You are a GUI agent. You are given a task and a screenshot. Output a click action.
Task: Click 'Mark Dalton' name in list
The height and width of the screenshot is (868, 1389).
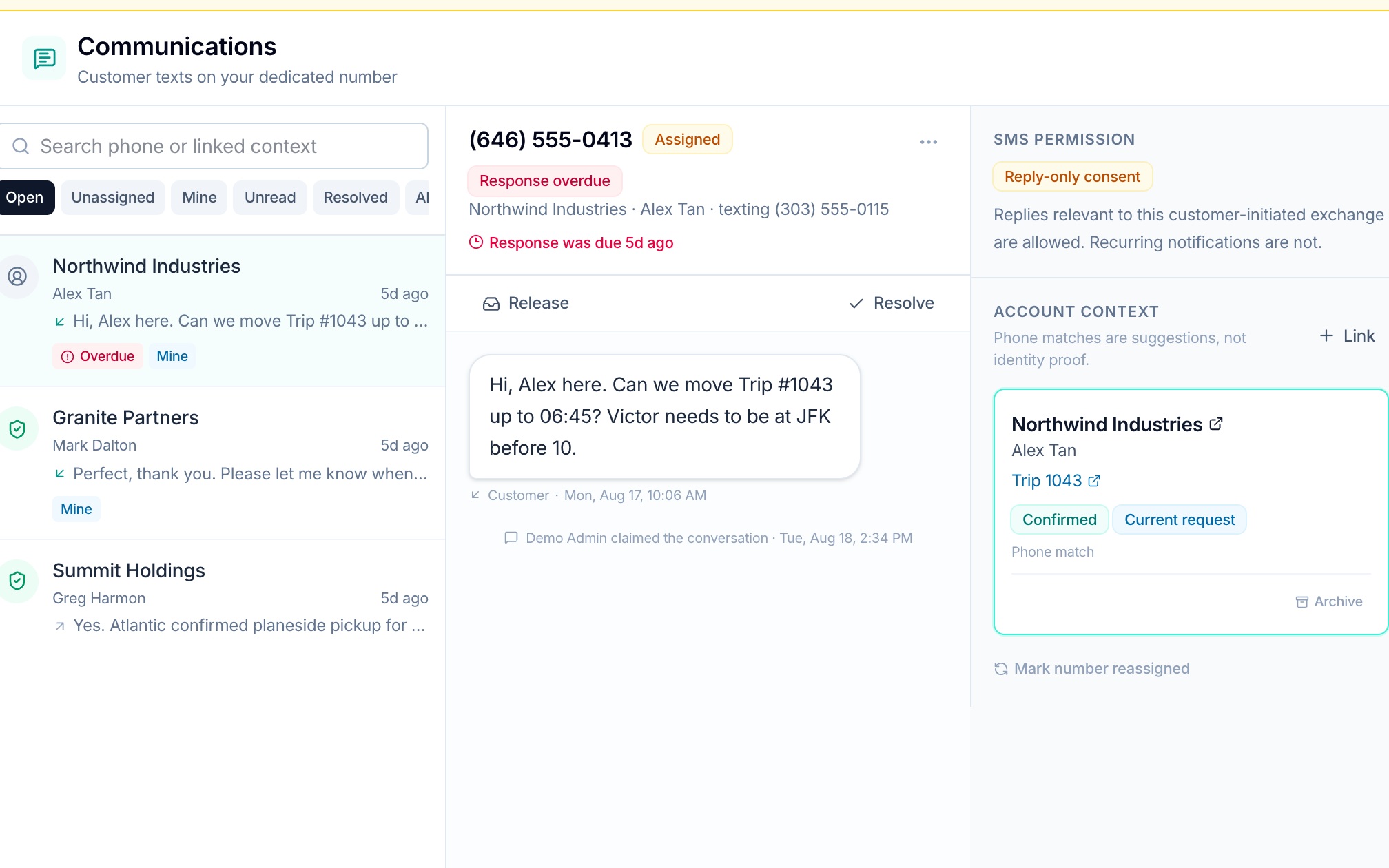(94, 446)
